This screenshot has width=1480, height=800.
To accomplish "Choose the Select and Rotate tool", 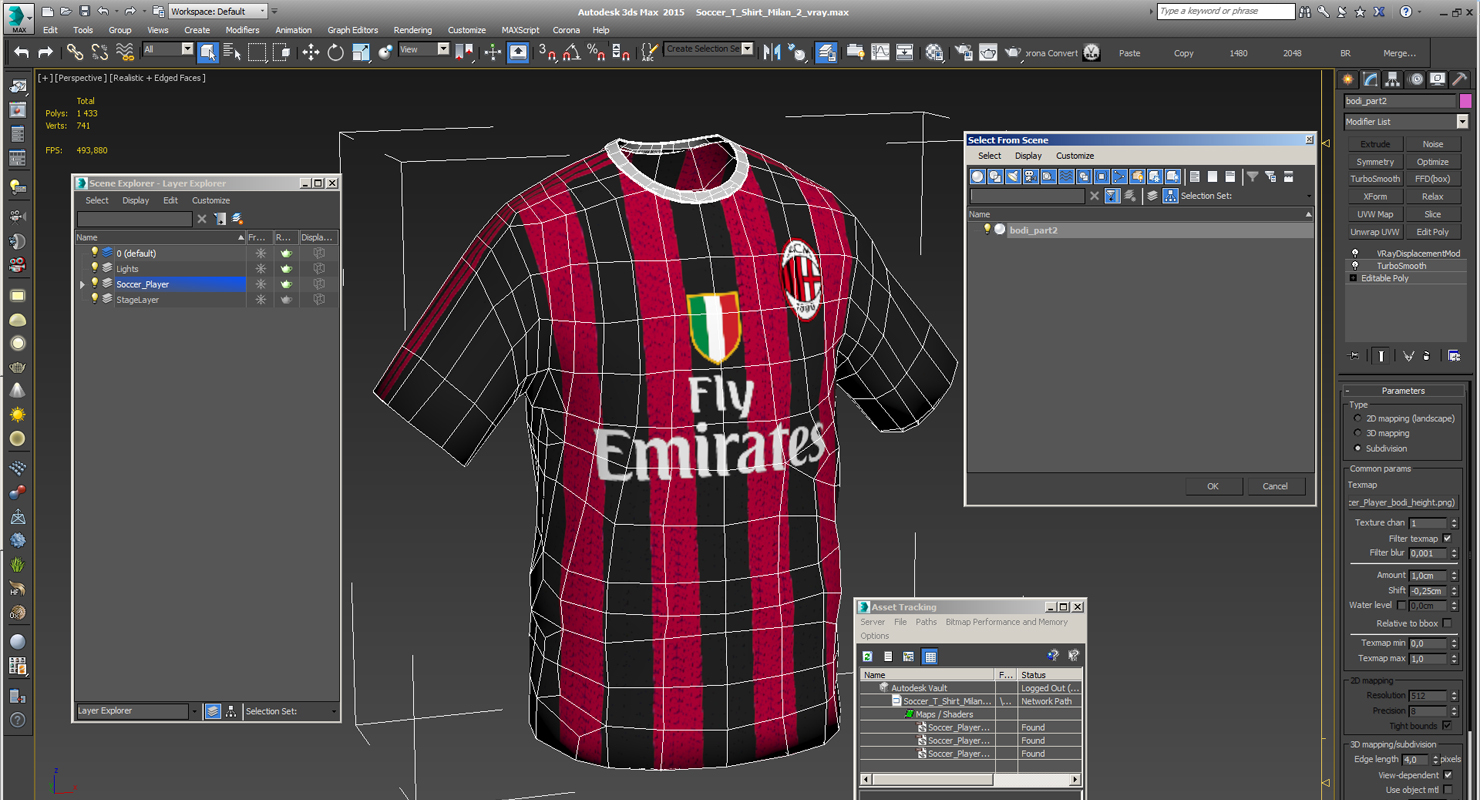I will 336,52.
